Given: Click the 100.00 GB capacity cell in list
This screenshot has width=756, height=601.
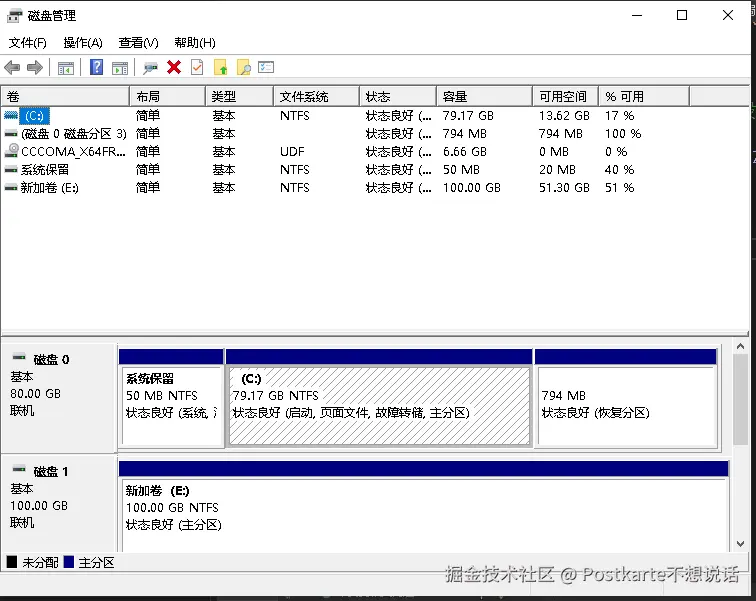Looking at the screenshot, I should coord(472,187).
